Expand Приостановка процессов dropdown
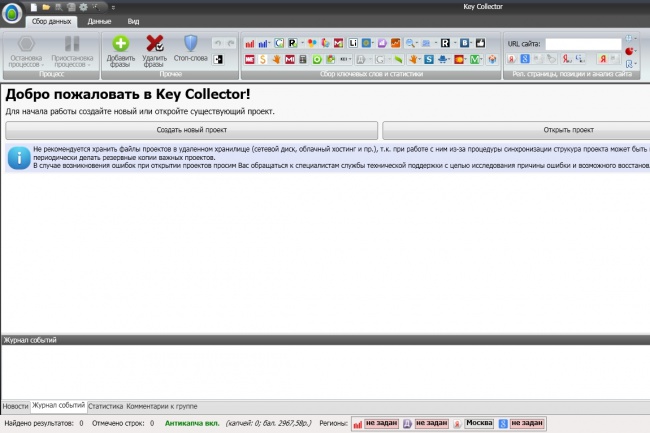Image resolution: width=650 pixels, height=433 pixels. pyautogui.click(x=72, y=52)
